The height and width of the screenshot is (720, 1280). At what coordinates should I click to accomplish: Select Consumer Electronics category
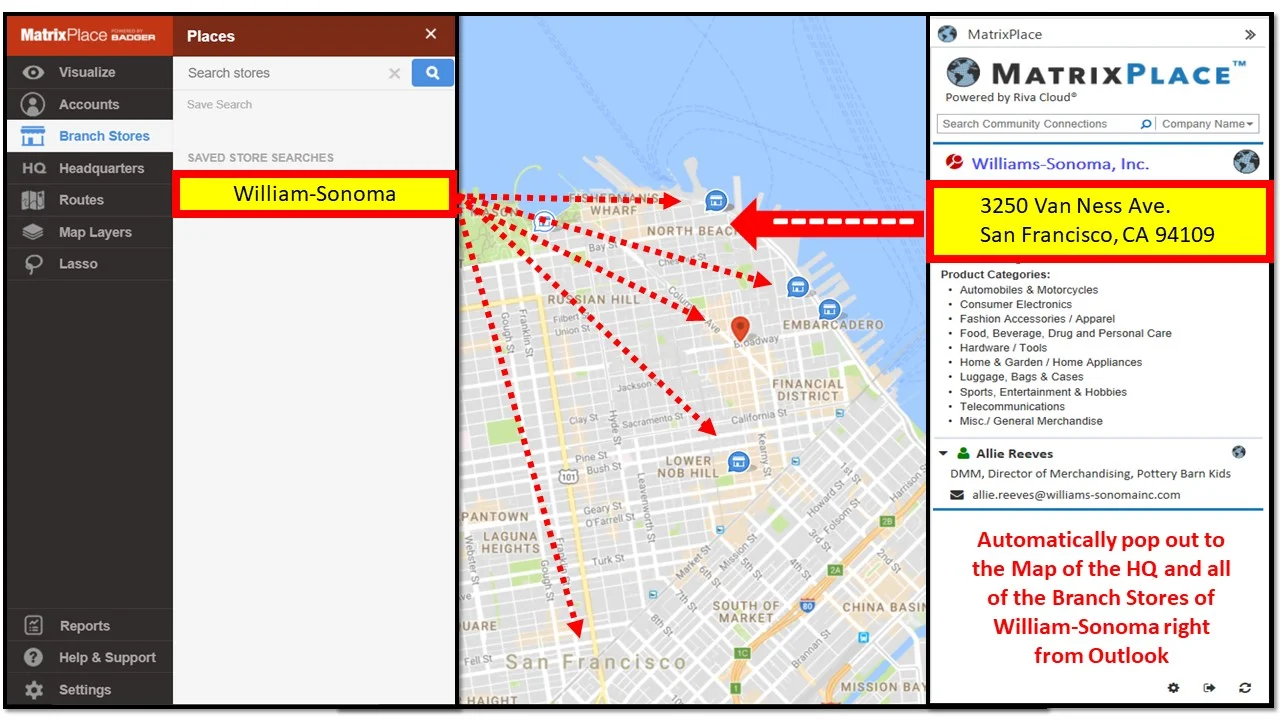(1016, 304)
